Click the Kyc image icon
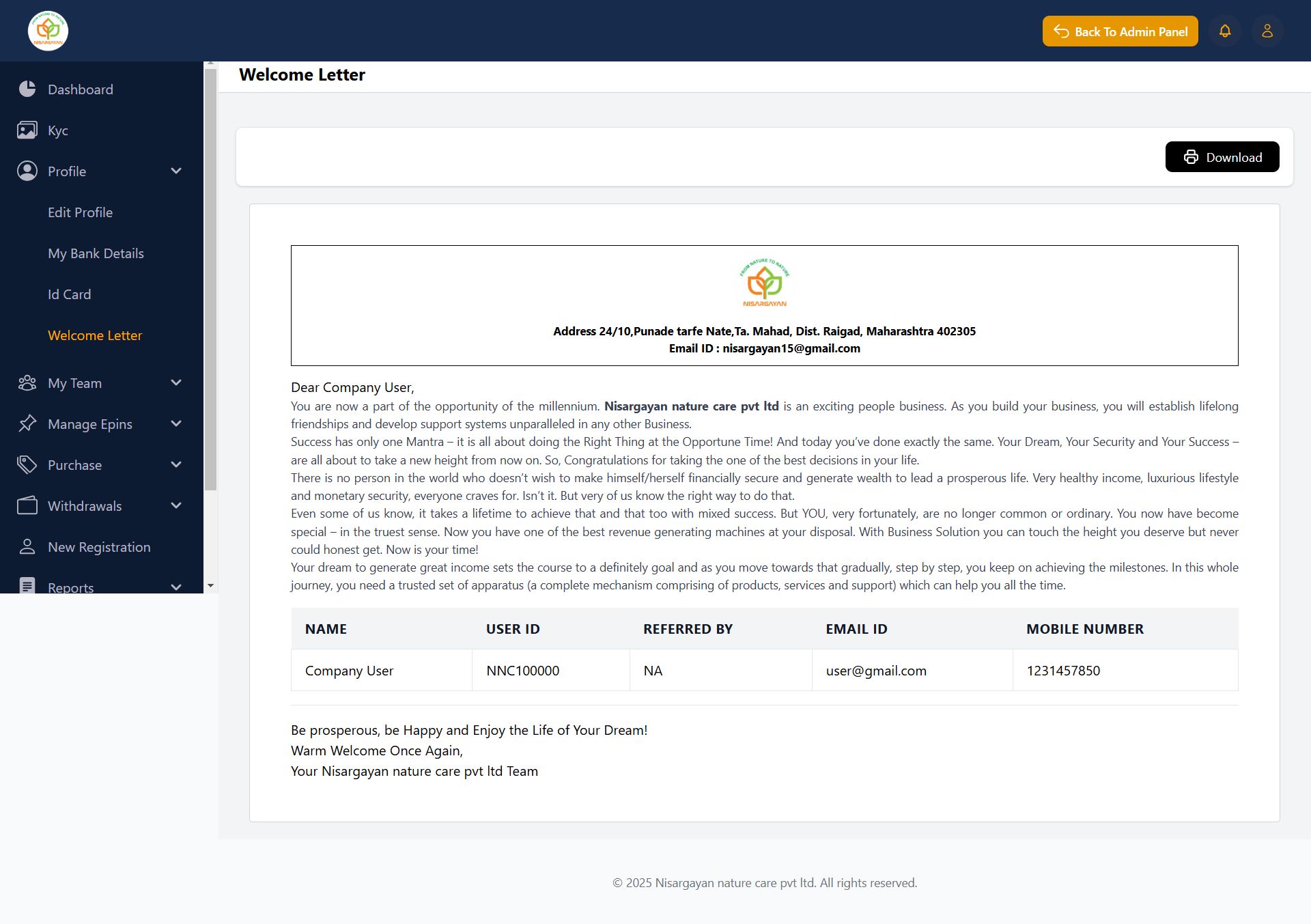 [x=27, y=130]
